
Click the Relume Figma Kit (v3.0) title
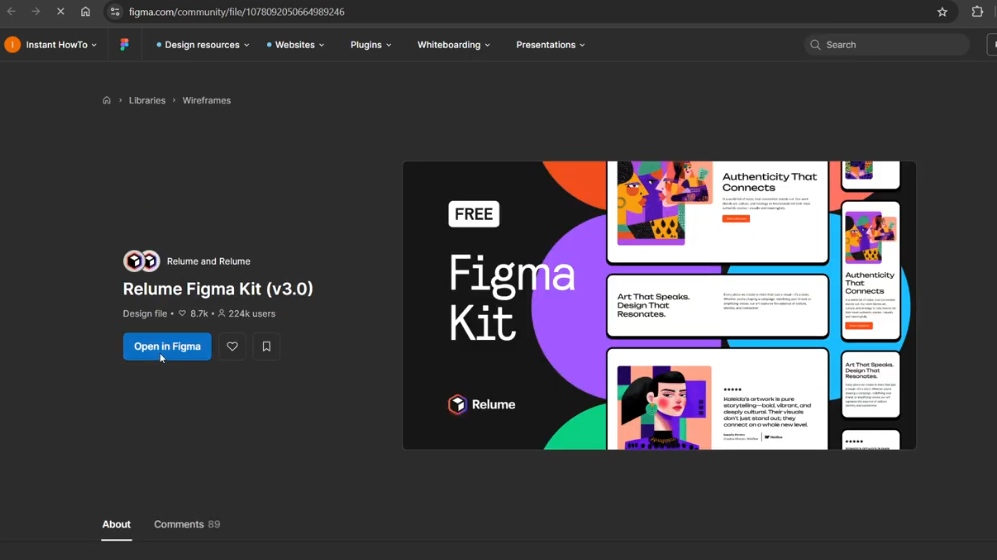click(218, 289)
